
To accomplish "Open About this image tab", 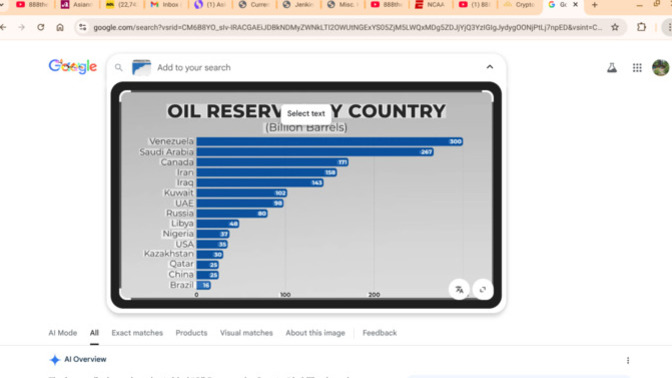I will (315, 333).
